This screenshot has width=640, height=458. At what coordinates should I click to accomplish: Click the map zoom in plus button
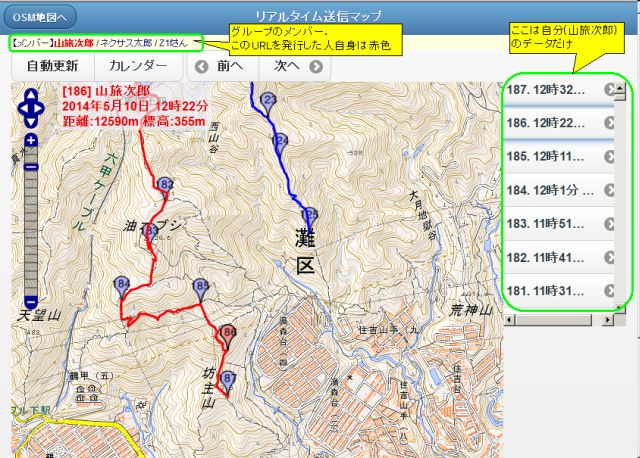[x=31, y=140]
